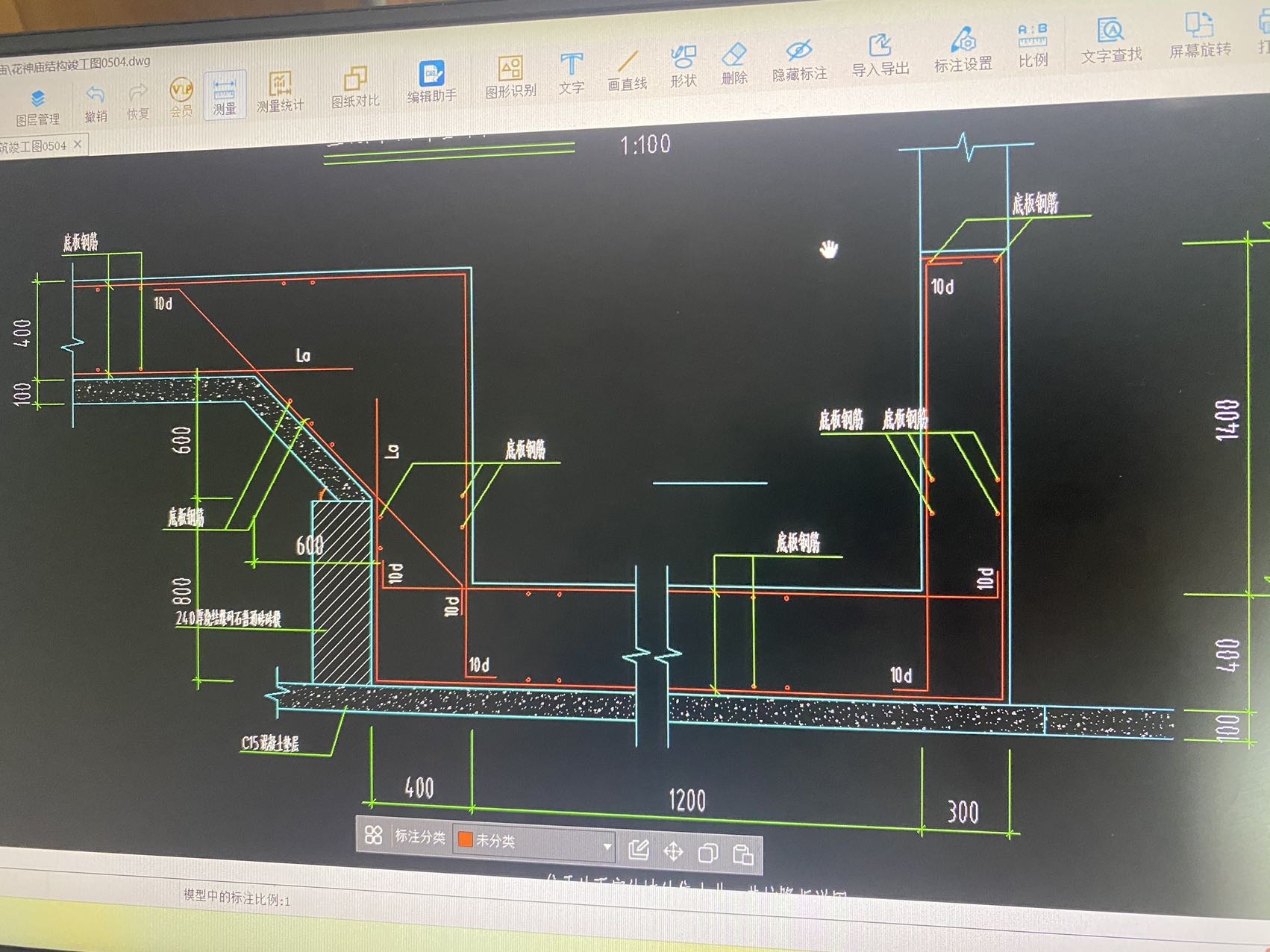1270x952 pixels.
Task: Click the 1400 vertical dimension
Action: tap(1227, 419)
